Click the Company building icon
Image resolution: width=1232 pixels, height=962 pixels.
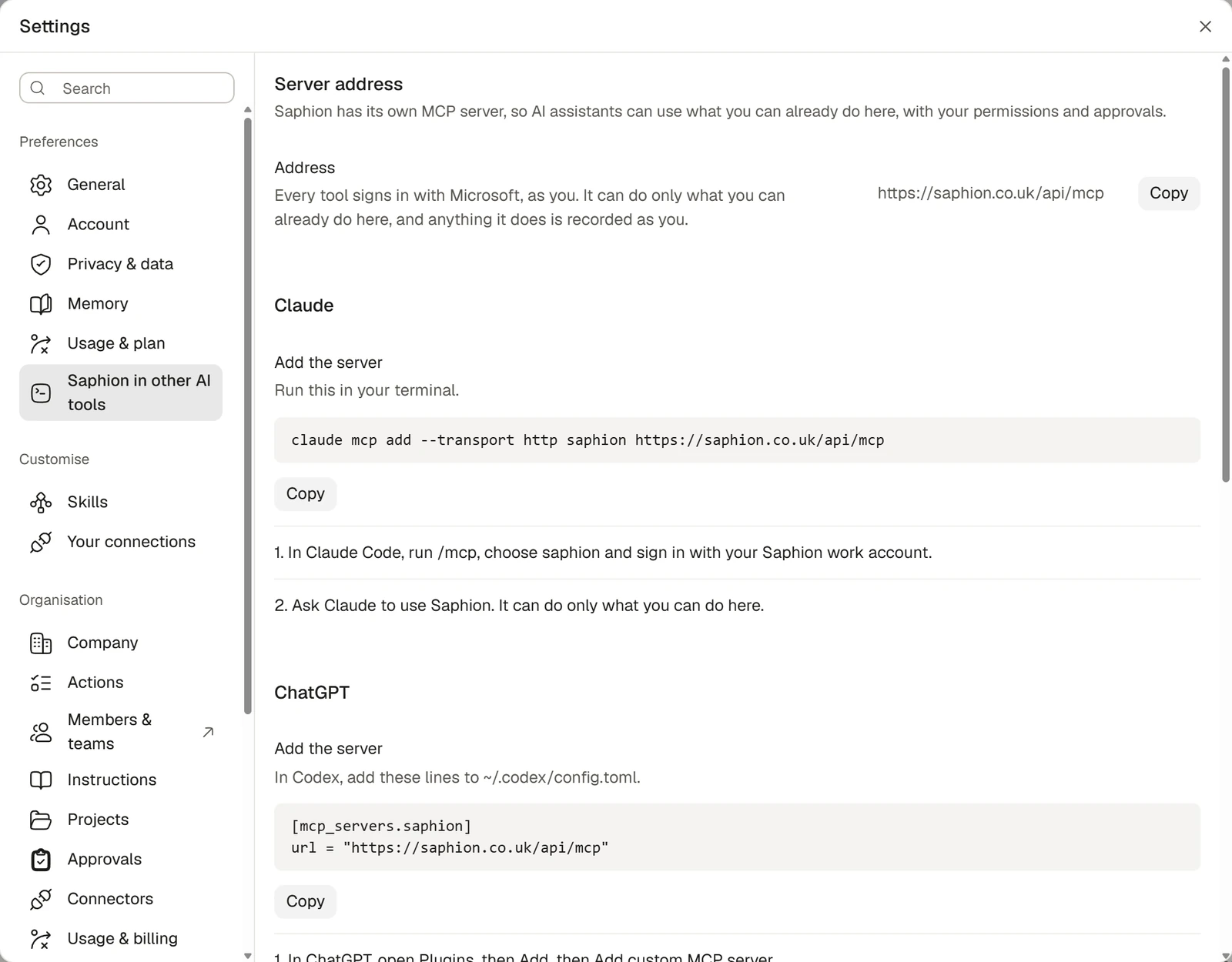(x=41, y=643)
